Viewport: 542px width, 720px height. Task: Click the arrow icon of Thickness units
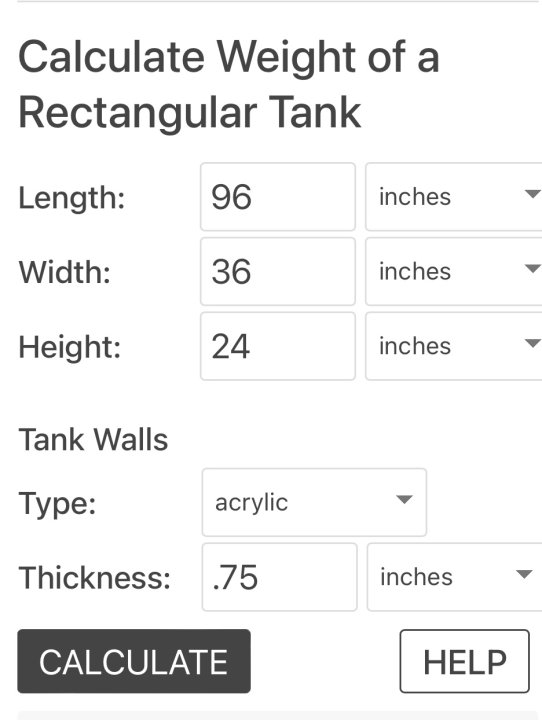pyautogui.click(x=524, y=574)
